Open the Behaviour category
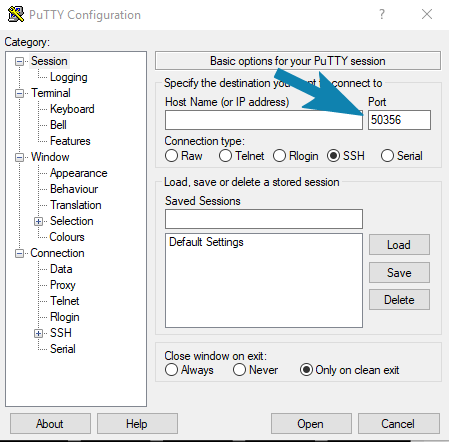Viewport: 449px width, 442px height. pos(74,189)
